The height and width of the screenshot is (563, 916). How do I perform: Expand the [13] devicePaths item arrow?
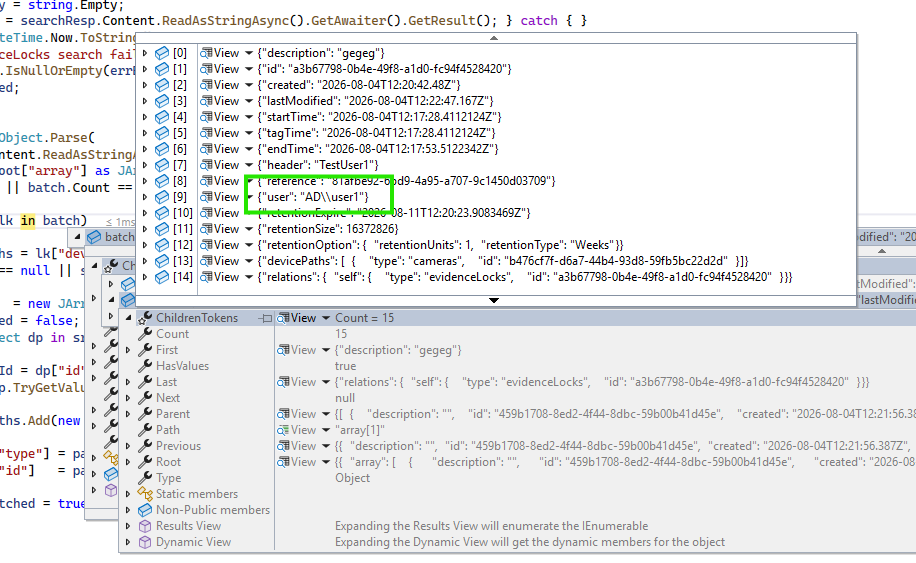[145, 261]
